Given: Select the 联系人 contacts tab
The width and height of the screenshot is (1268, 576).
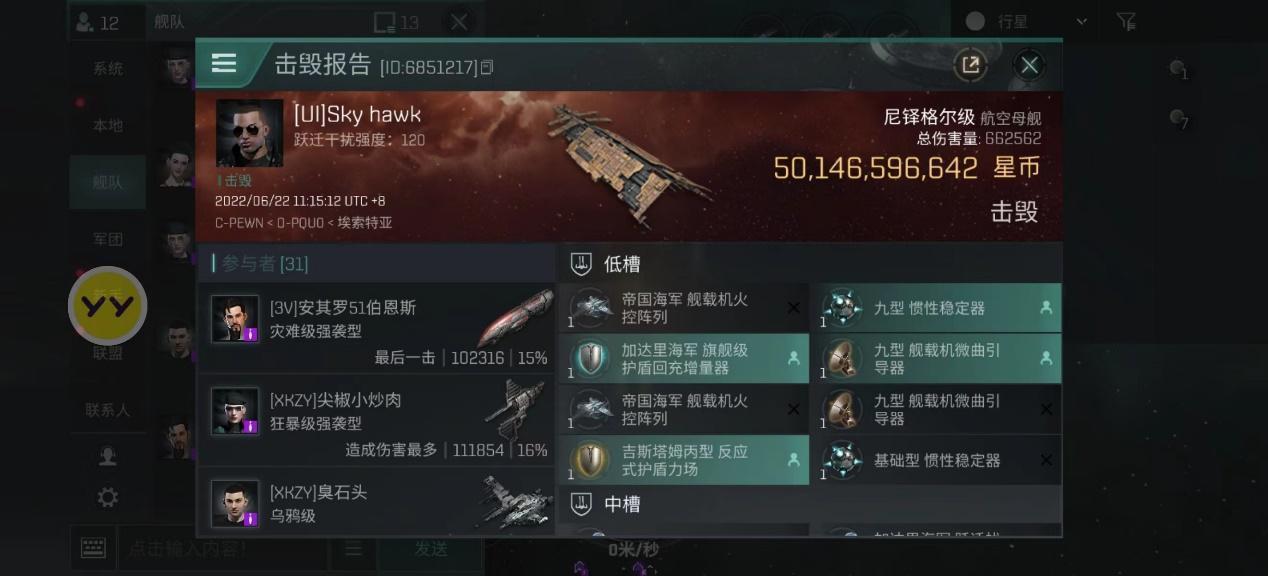Looking at the screenshot, I should (108, 410).
